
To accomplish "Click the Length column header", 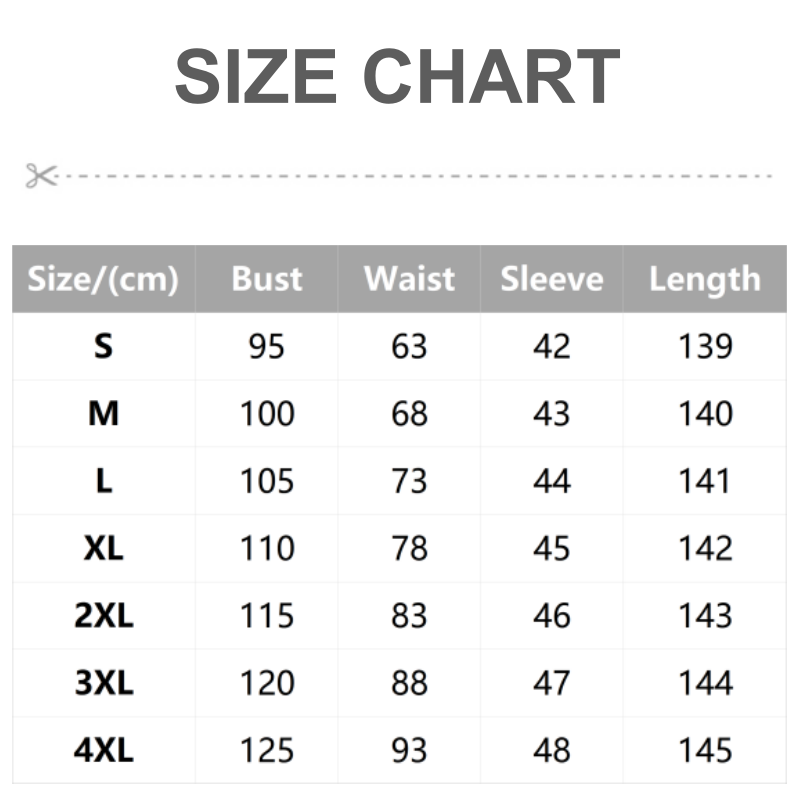I will 705,279.
